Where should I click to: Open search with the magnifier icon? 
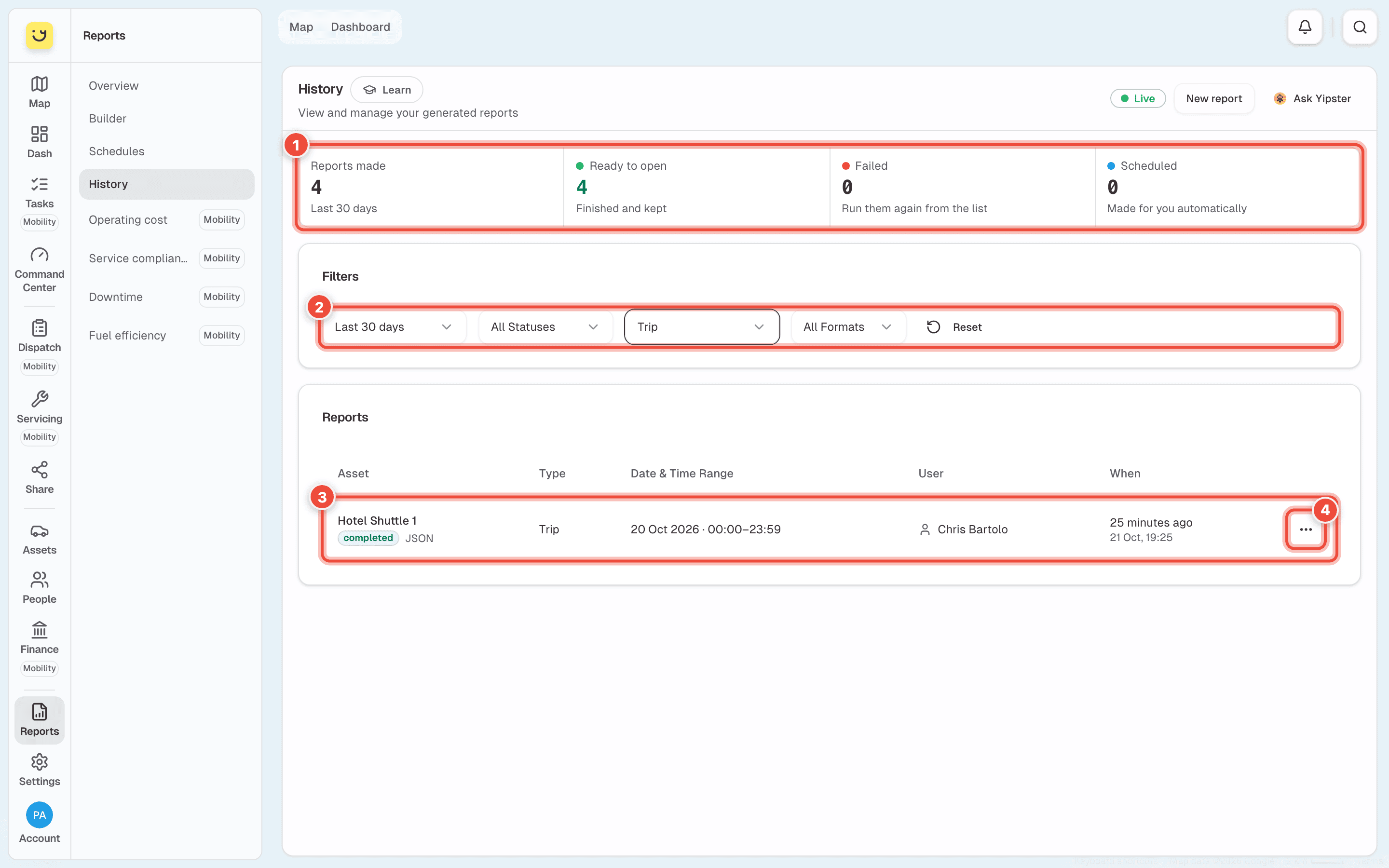[1360, 27]
